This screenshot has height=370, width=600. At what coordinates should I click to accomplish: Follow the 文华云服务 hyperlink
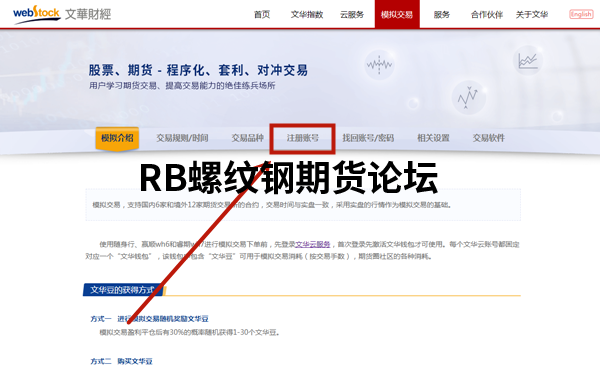pyautogui.click(x=313, y=244)
